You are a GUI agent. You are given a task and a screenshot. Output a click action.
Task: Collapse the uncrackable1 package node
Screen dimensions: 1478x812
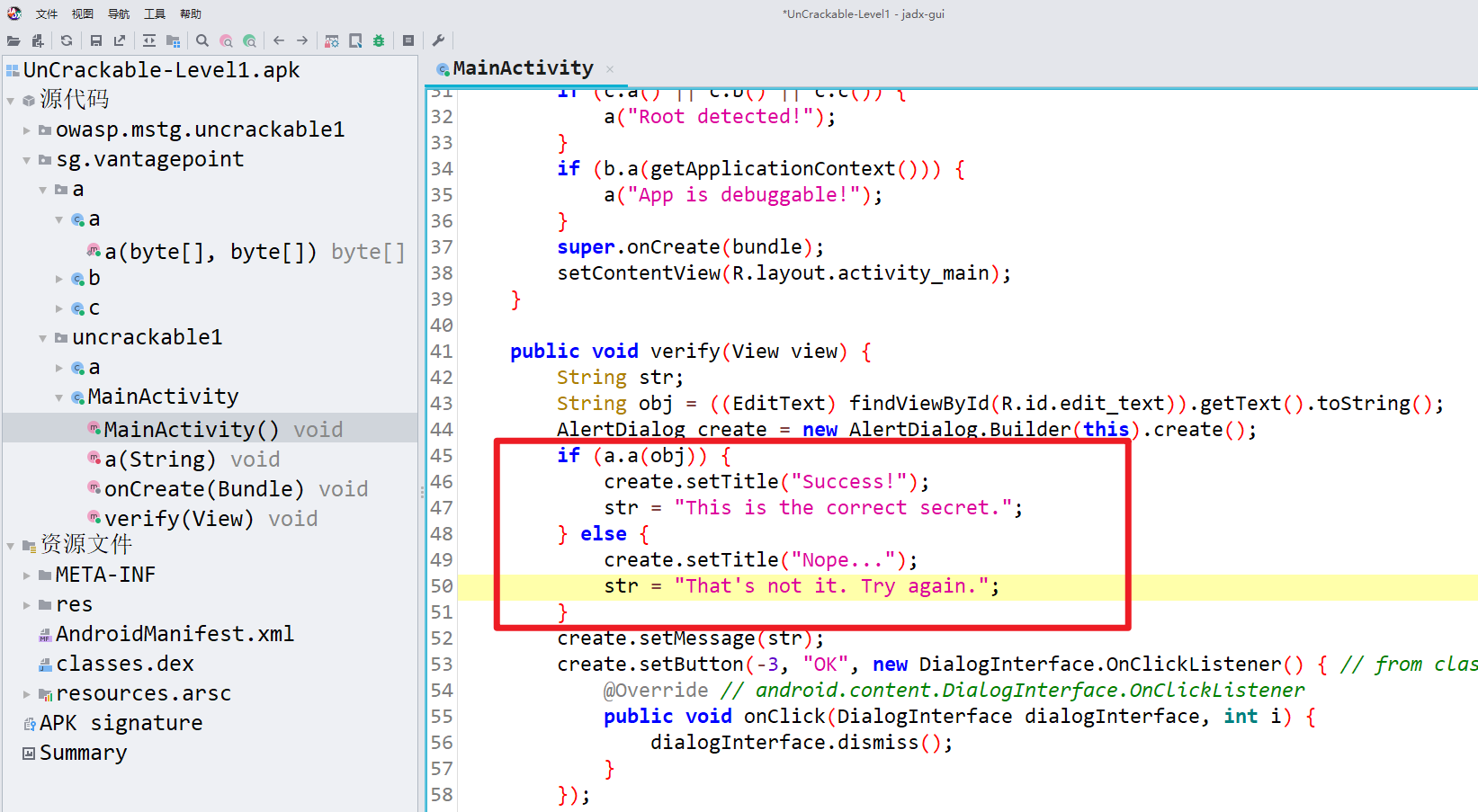tap(43, 338)
